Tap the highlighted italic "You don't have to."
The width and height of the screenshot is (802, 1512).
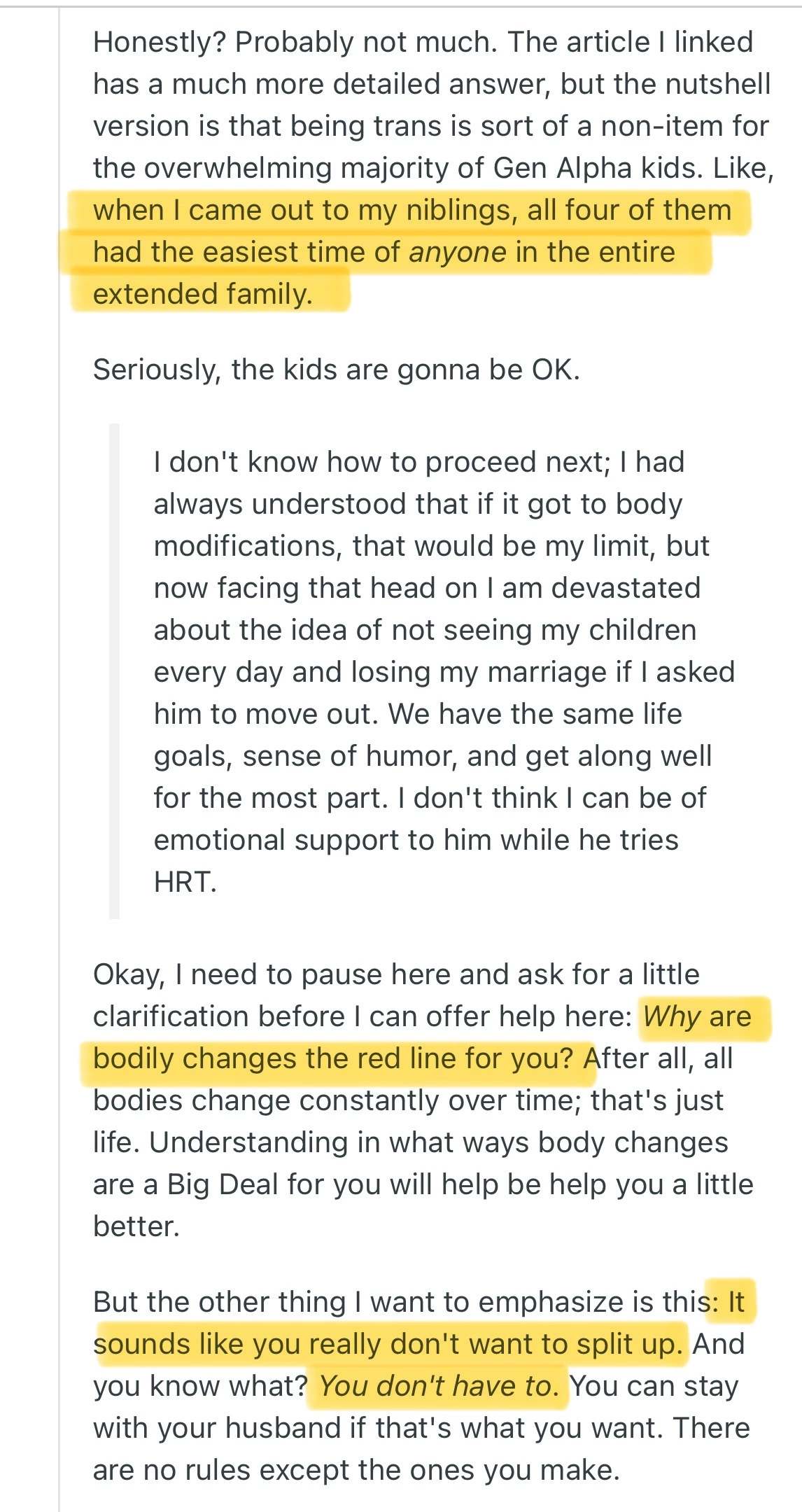point(439,1387)
